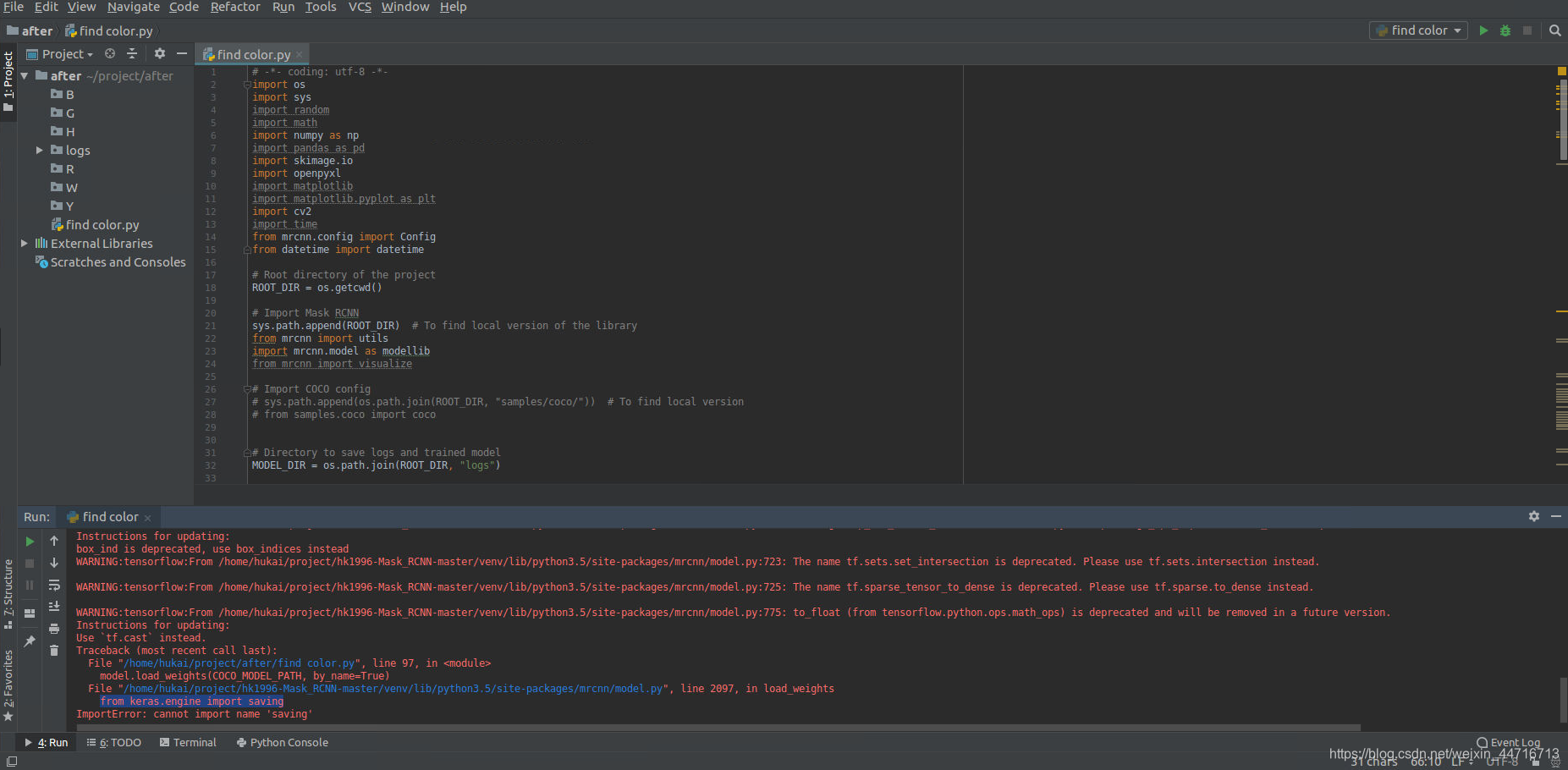
Task: Open the Event Log
Action: point(1509,743)
